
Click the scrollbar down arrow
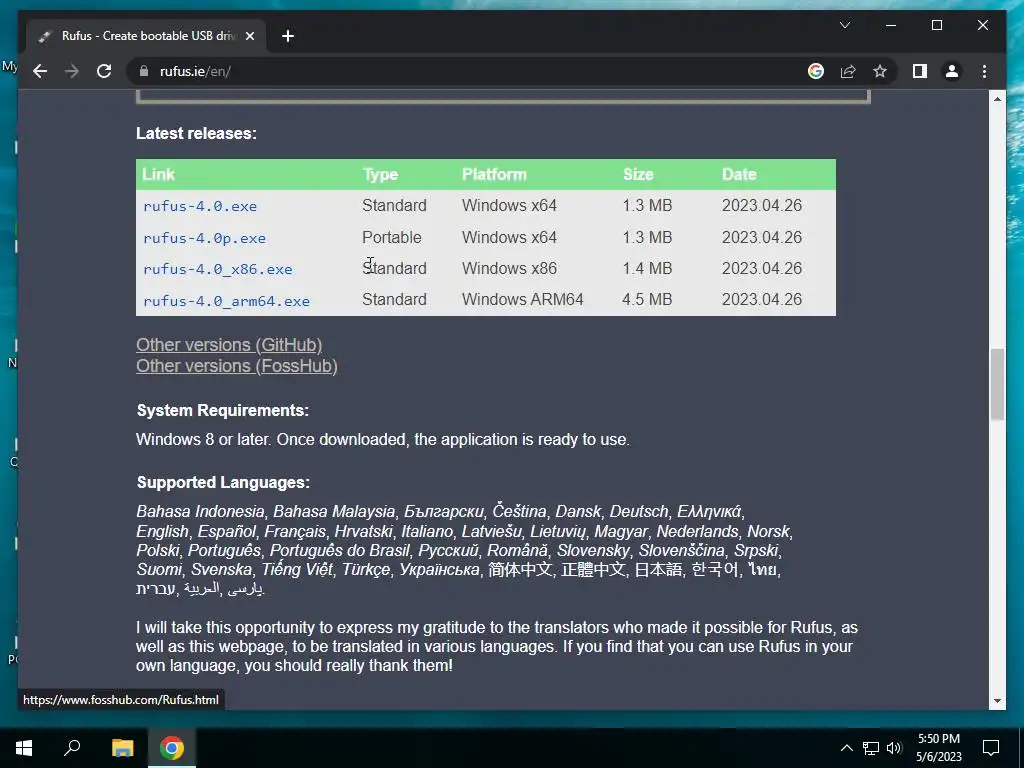(x=997, y=701)
